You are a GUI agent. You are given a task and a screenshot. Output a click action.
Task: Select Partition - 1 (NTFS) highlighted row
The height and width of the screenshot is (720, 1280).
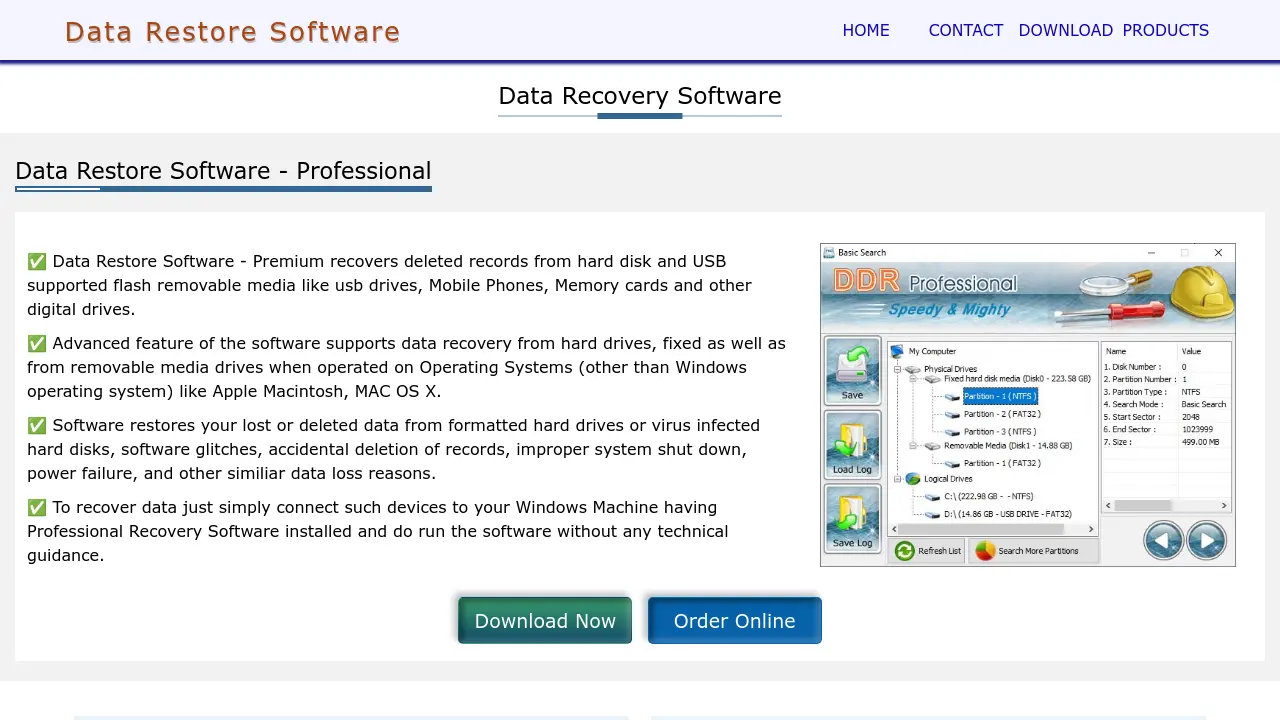(1000, 396)
